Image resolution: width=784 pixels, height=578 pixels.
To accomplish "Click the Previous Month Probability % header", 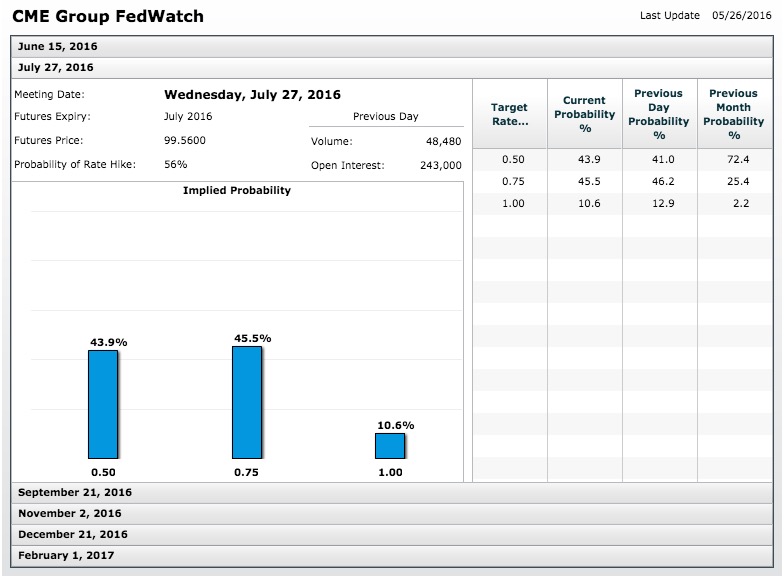I will pyautogui.click(x=734, y=114).
